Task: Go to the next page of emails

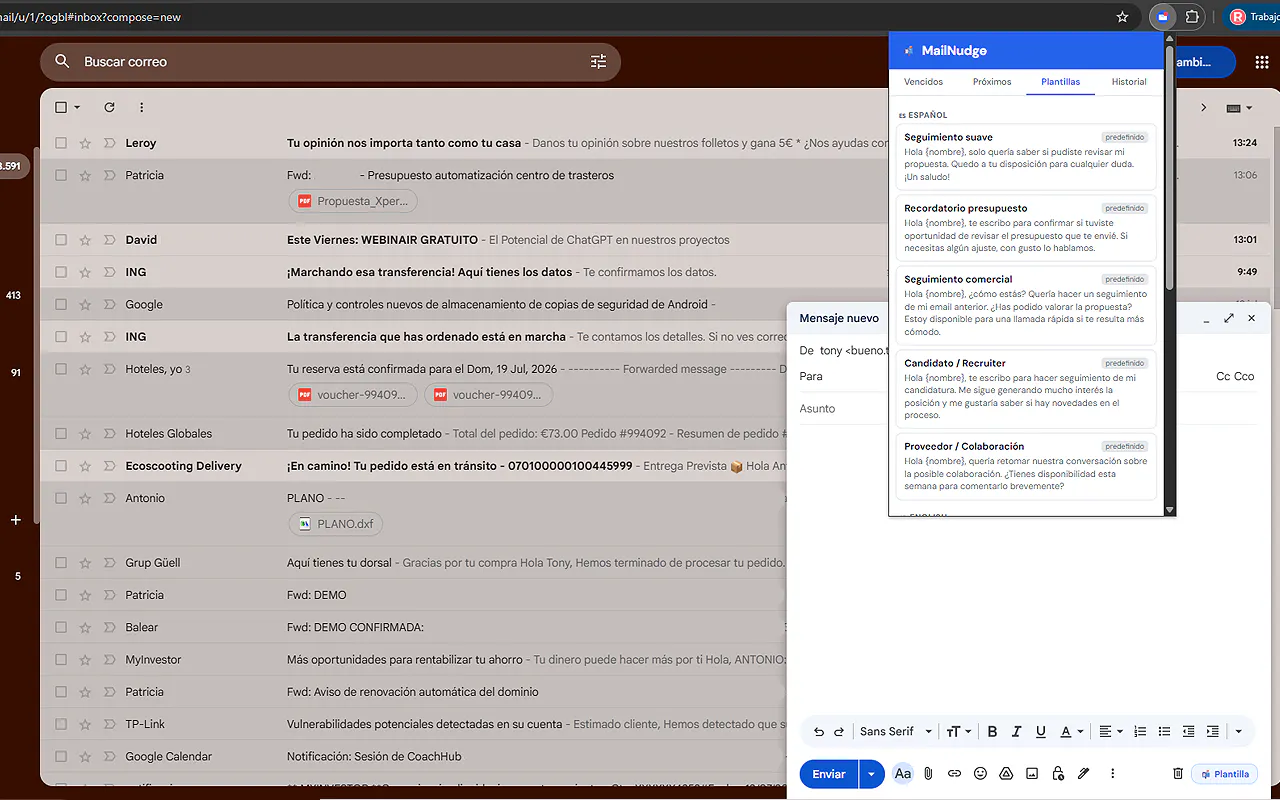Action: pos(1203,107)
